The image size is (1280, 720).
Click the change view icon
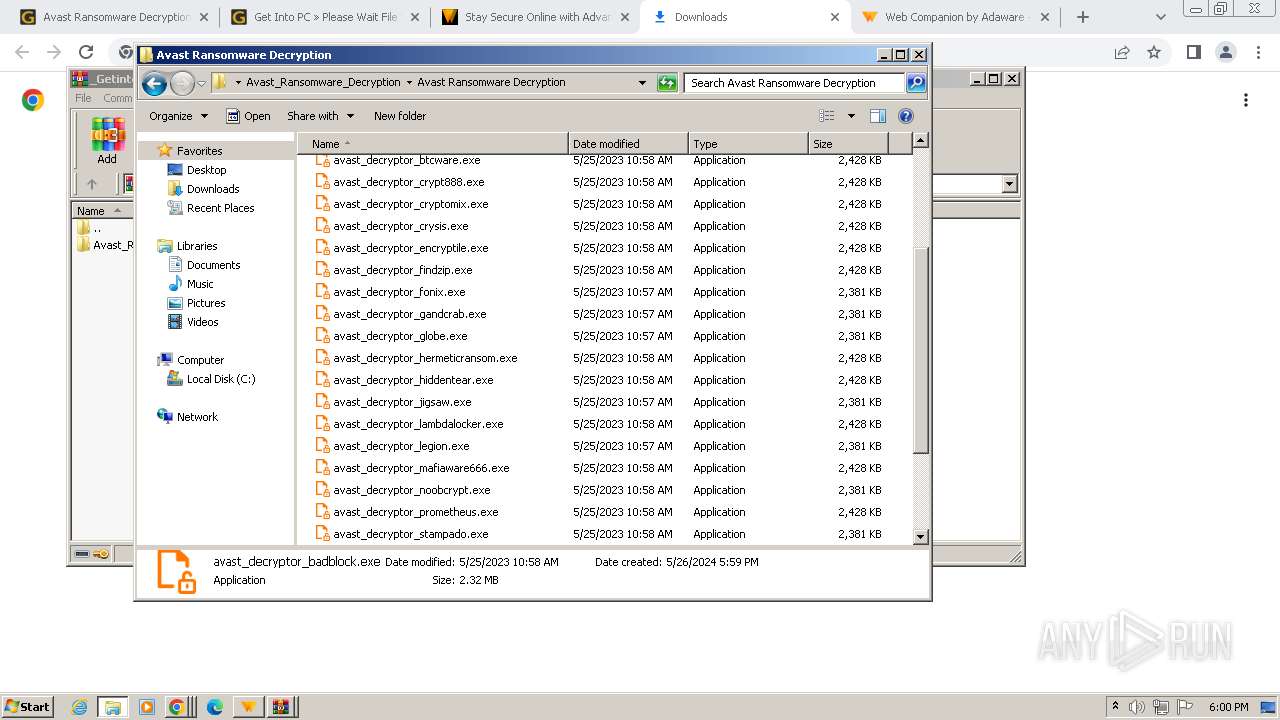827,116
